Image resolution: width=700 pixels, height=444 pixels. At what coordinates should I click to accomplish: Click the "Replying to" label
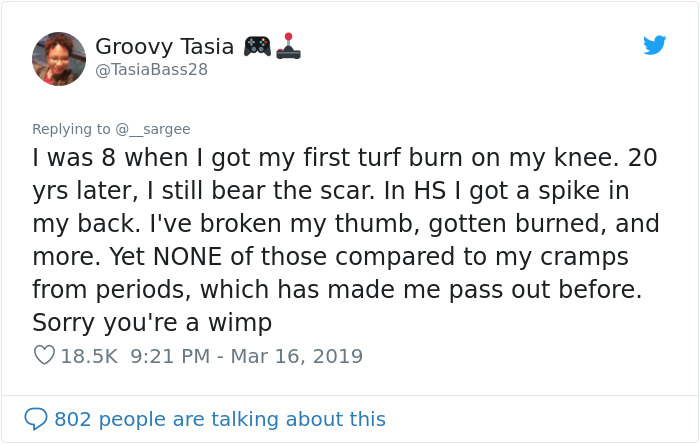[x=72, y=129]
